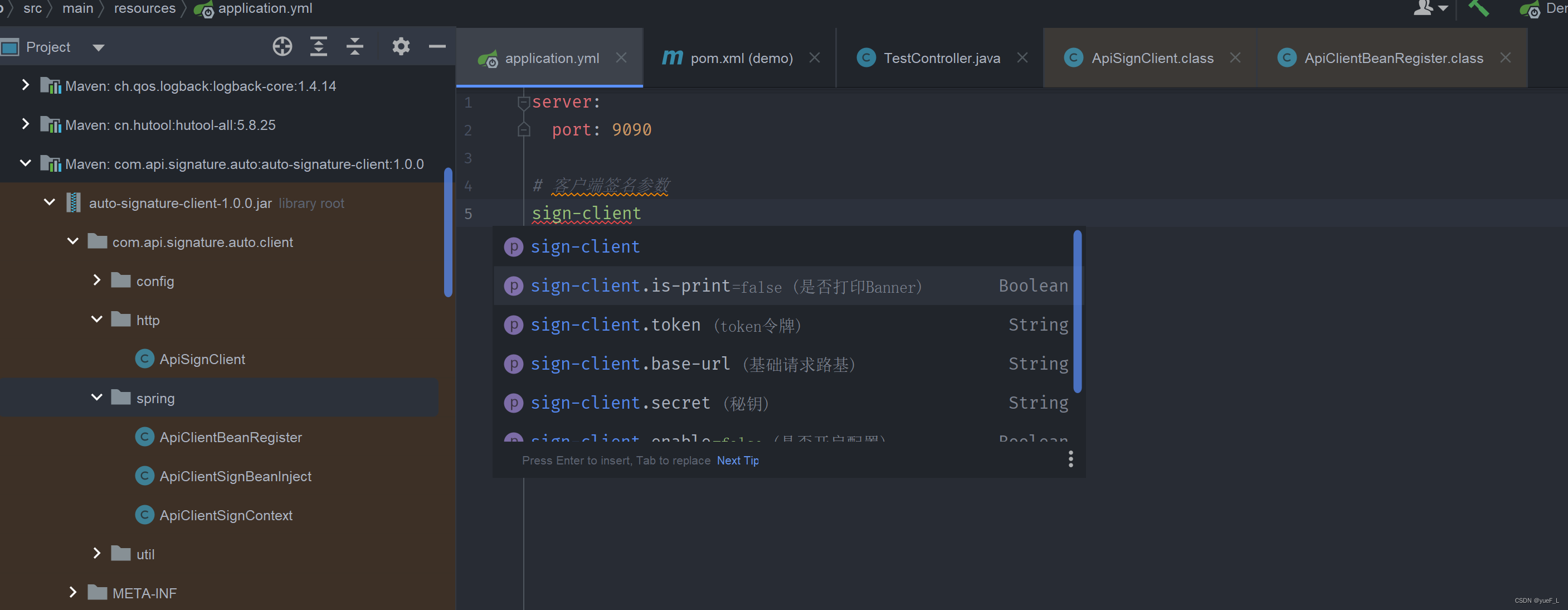Close the TestController.java editor tab
Screen dimensions: 1568x610
(x=1022, y=57)
